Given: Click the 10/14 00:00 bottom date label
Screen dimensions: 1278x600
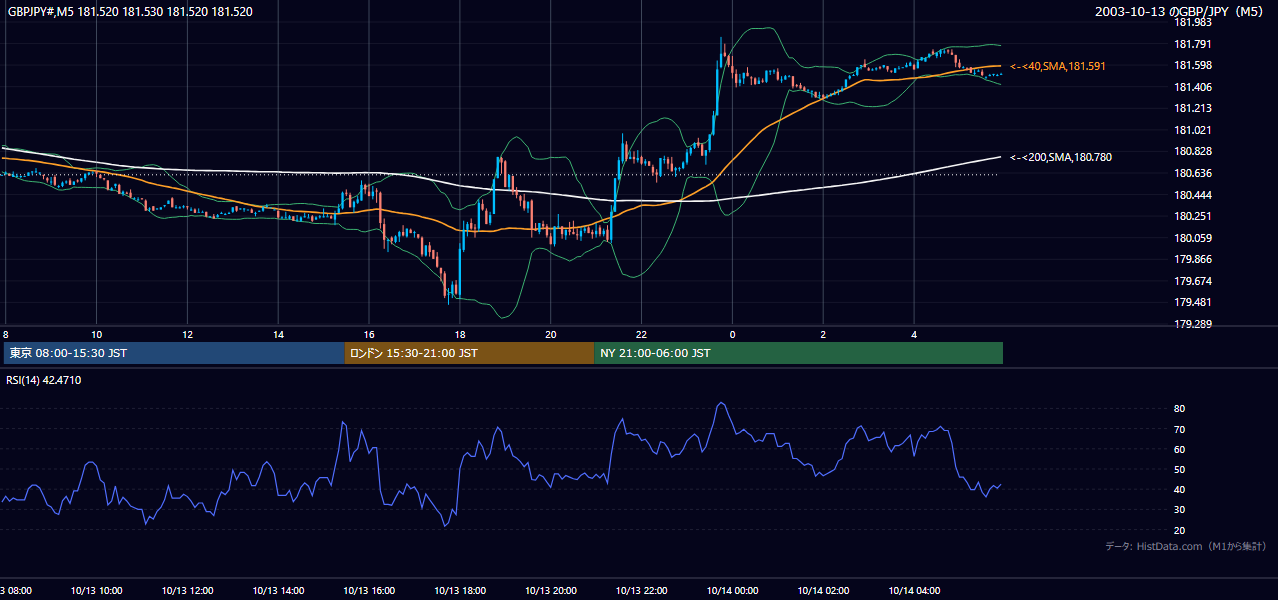Looking at the screenshot, I should point(732,590).
